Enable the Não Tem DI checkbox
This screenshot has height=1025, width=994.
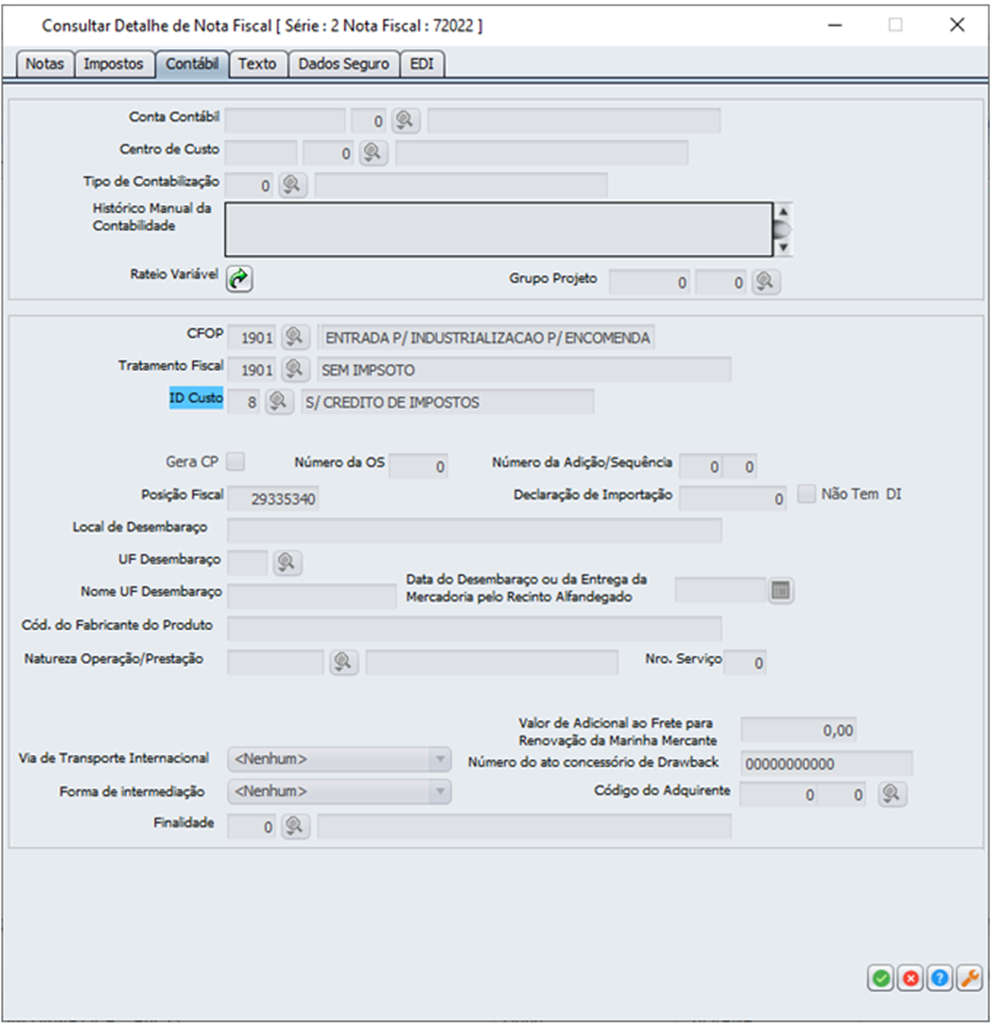click(807, 494)
